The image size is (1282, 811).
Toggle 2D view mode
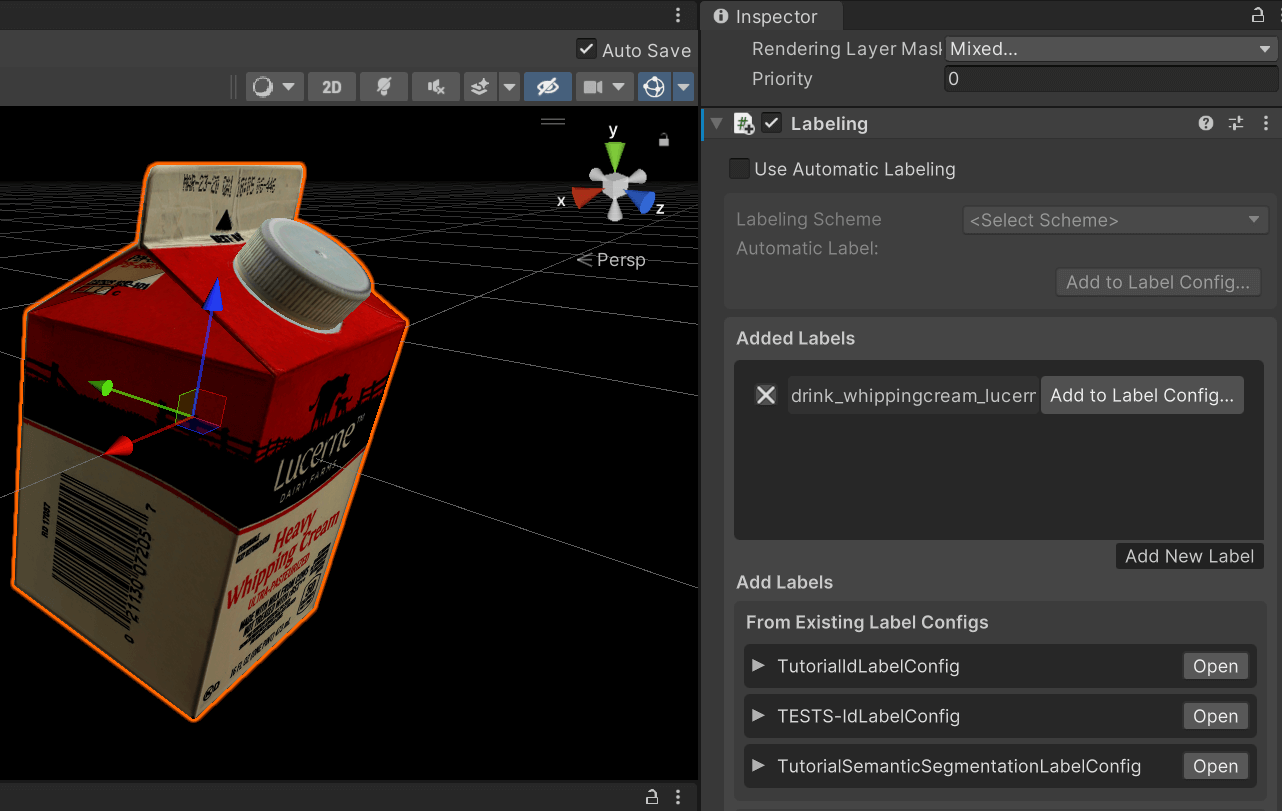click(332, 87)
